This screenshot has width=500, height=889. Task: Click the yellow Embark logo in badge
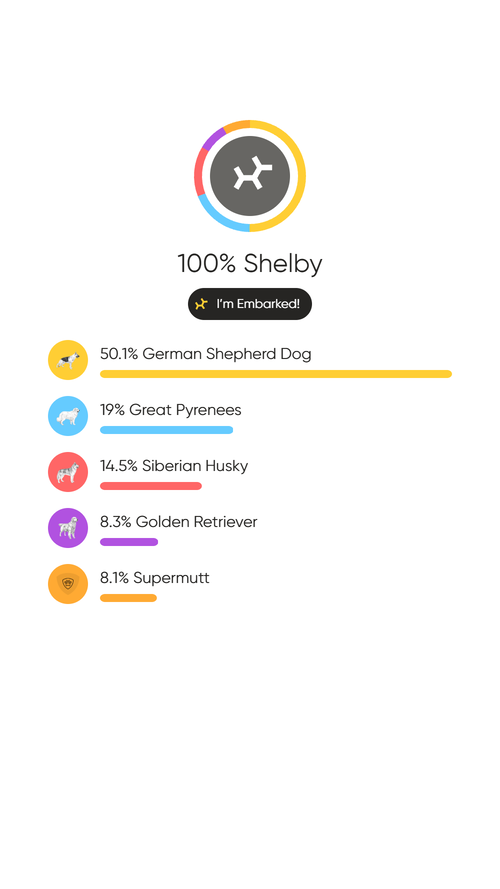pyautogui.click(x=201, y=304)
